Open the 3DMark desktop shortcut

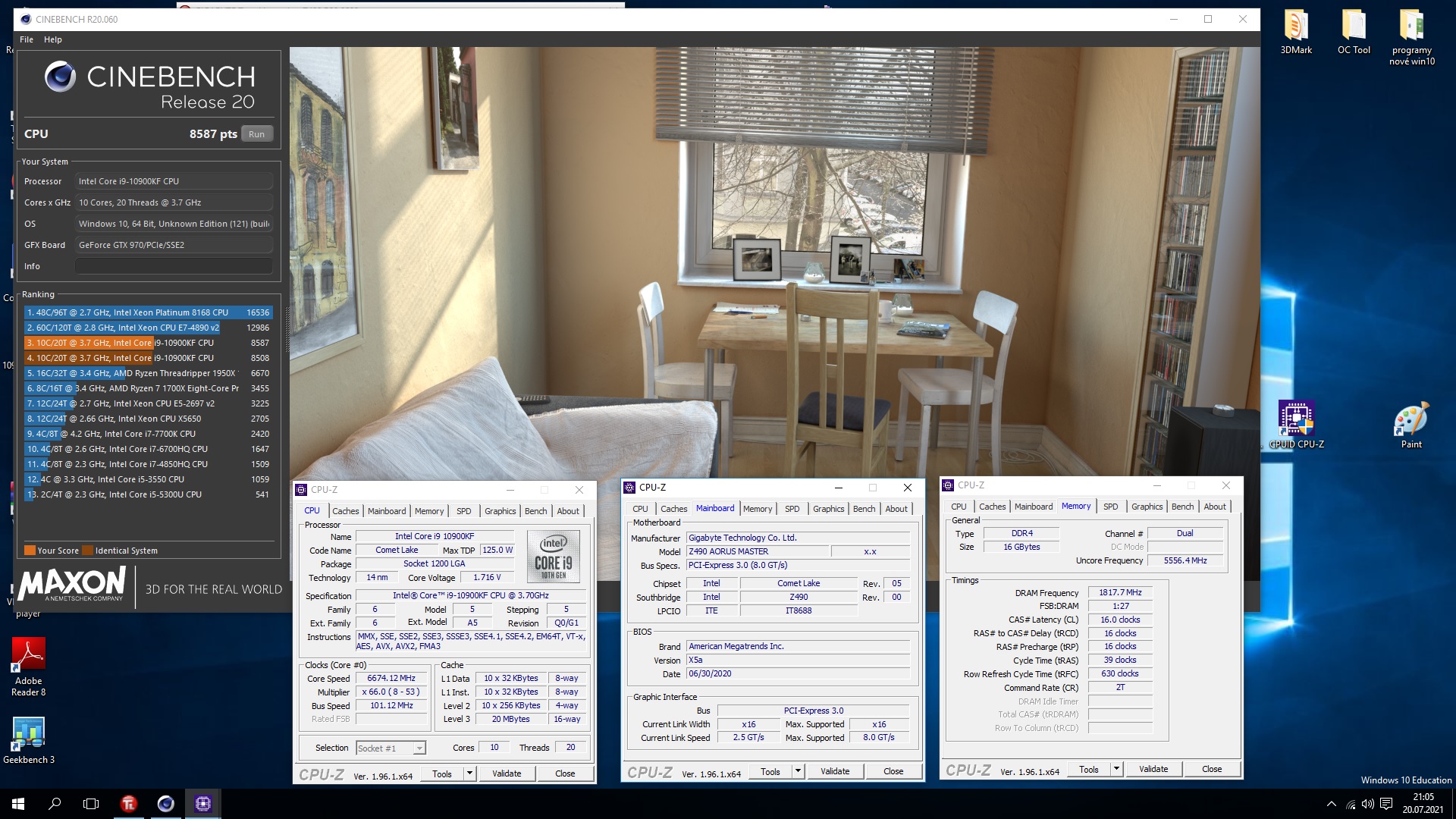(1295, 33)
